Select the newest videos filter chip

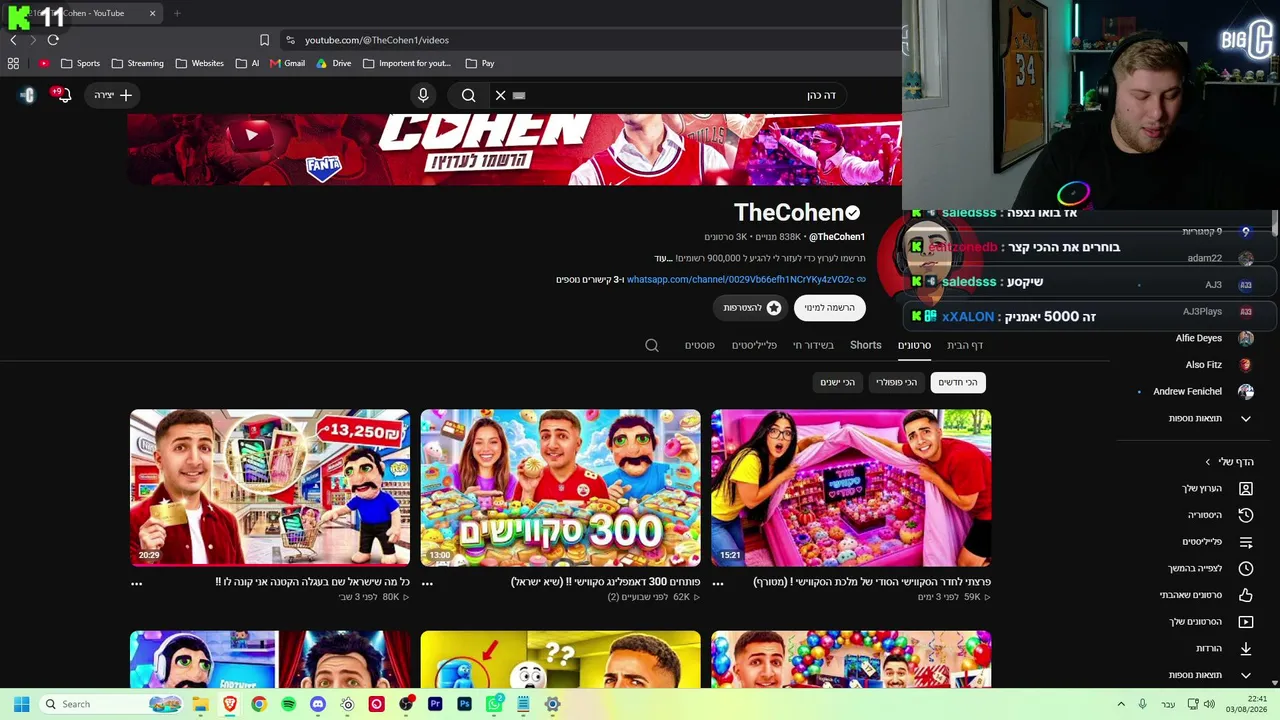tap(958, 382)
